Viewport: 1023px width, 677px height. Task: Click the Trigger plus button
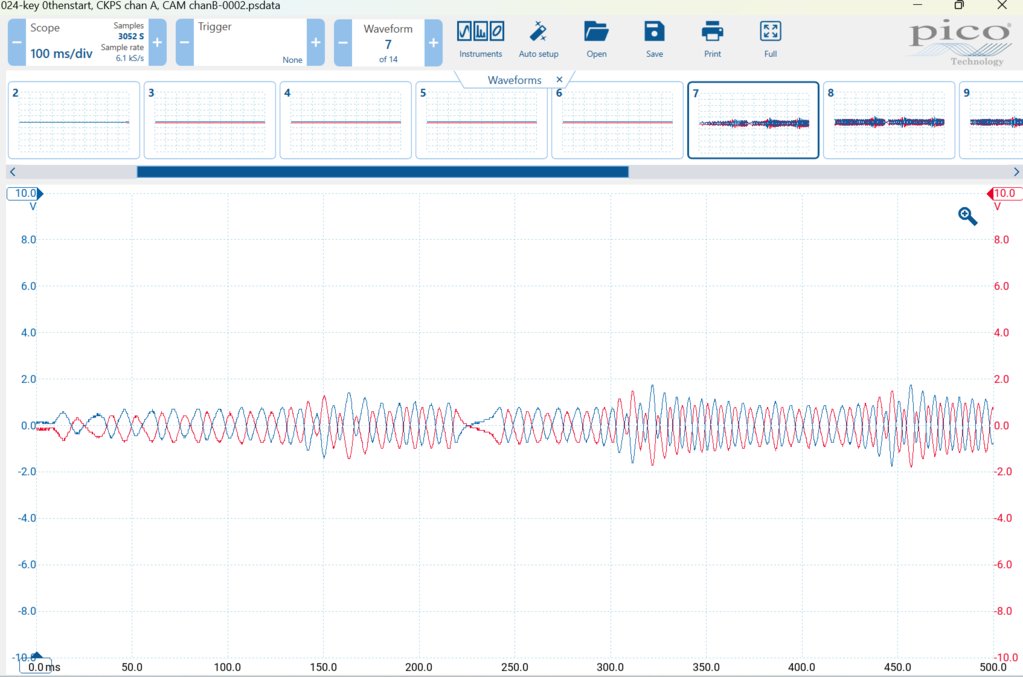click(x=316, y=42)
